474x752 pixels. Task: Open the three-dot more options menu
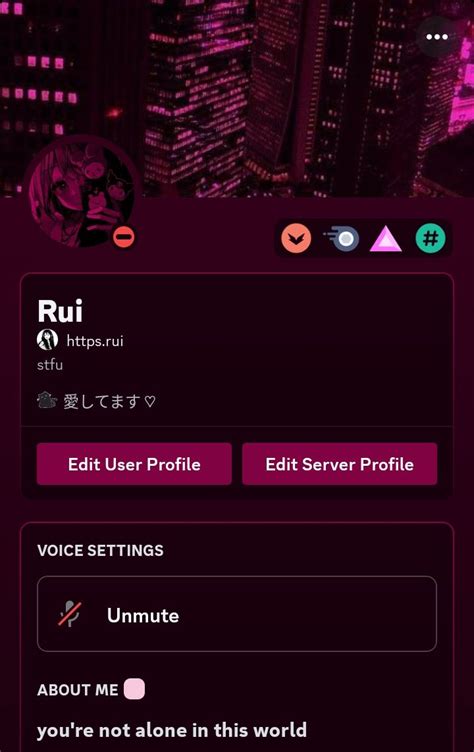coord(437,37)
